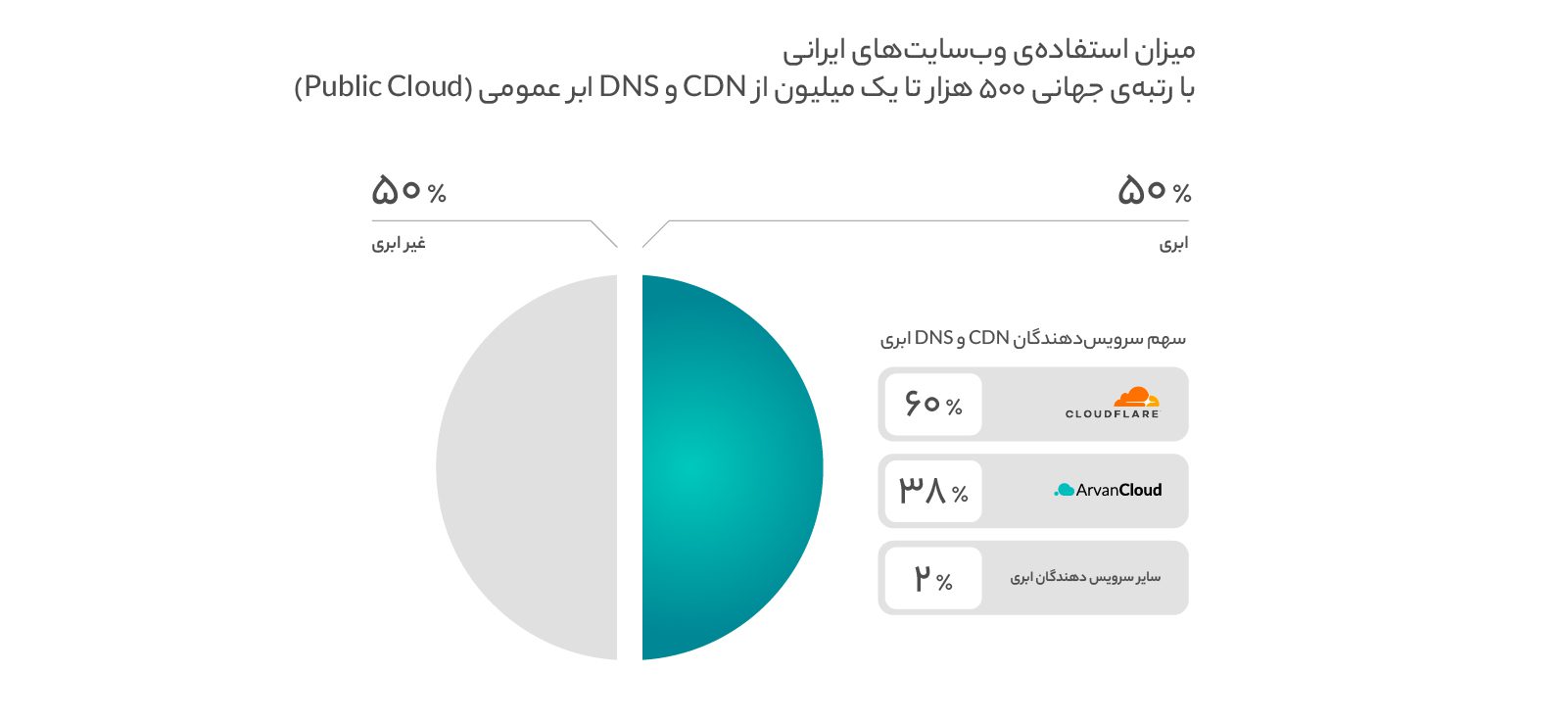Screen dimensions: 1568x722
Task: Click the first title line 'میزان استفاده‌ی وب‌سایت‌های ایرانی'
Action: click(x=988, y=49)
